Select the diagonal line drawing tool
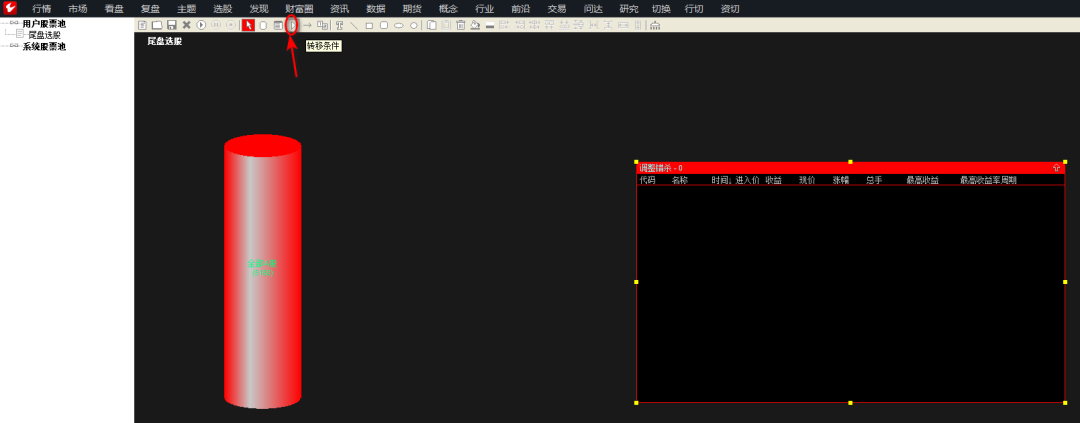 tap(354, 25)
